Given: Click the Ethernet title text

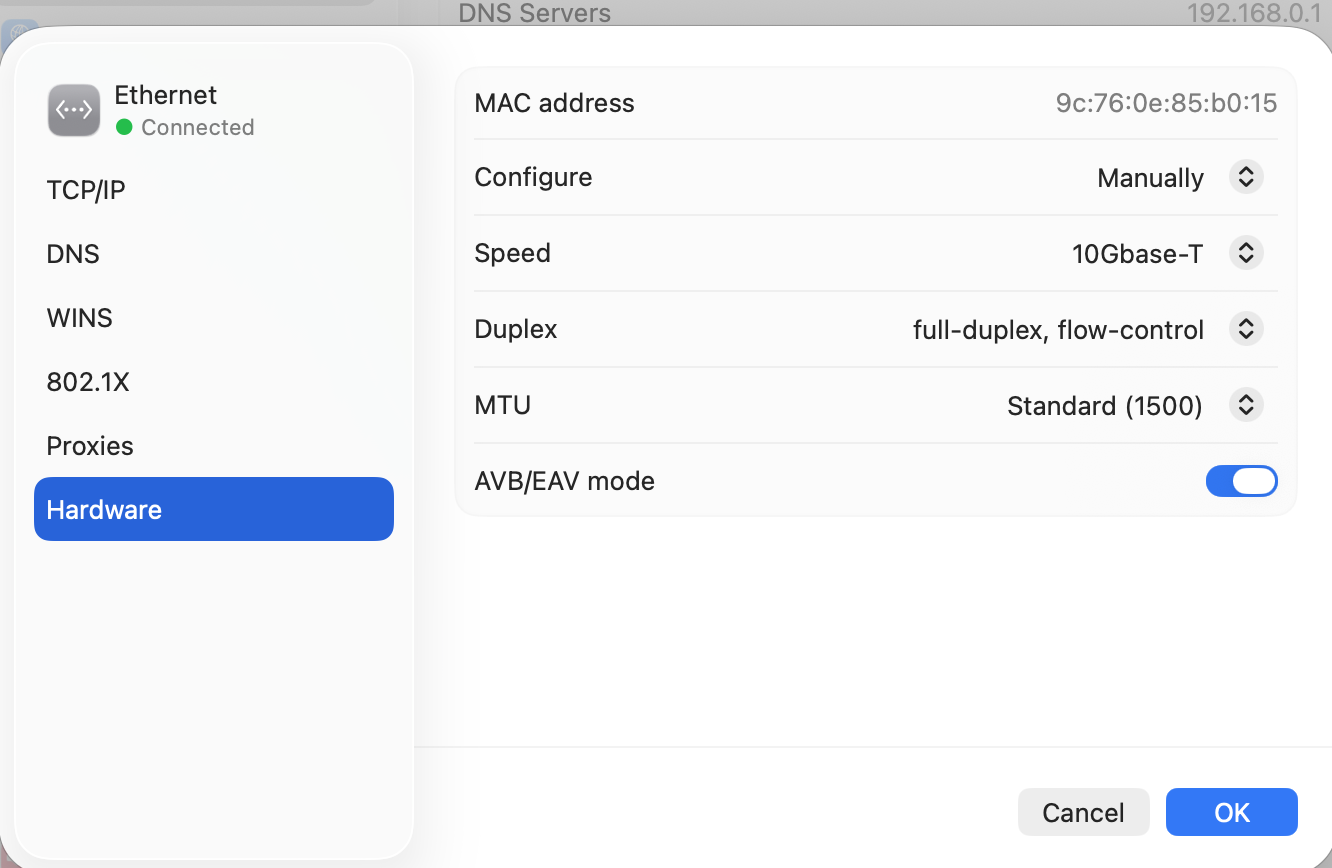Looking at the screenshot, I should point(166,95).
